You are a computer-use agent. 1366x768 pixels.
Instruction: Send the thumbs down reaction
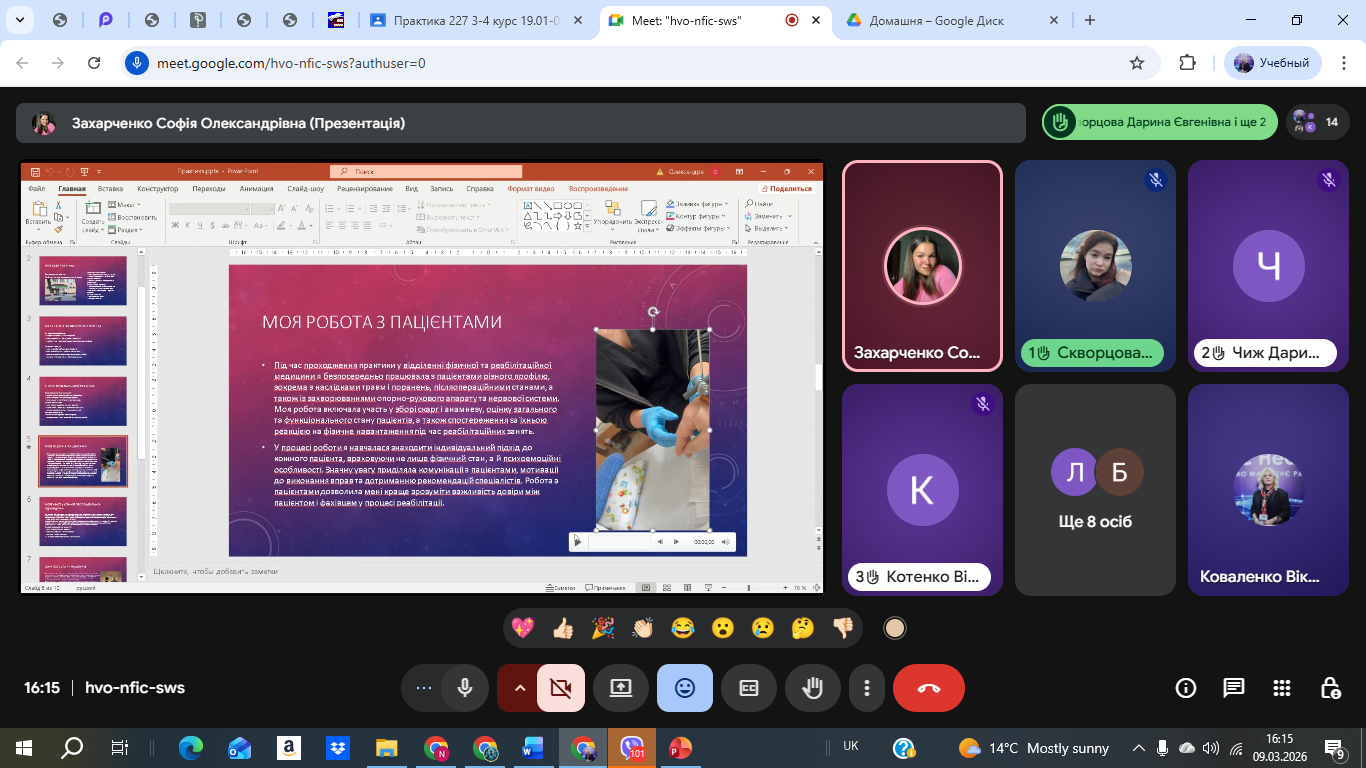click(843, 628)
